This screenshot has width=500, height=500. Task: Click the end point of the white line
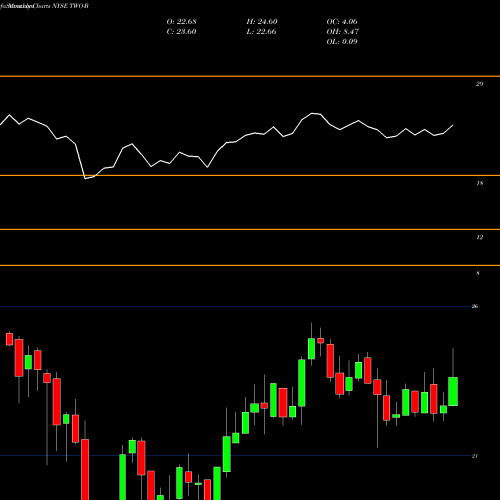click(453, 125)
